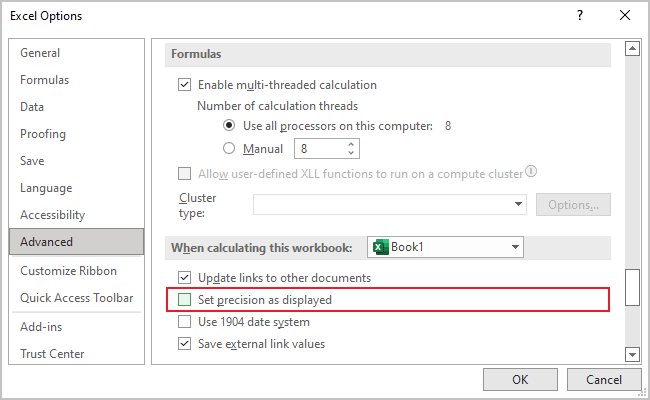Click the OK button
The image size is (650, 400).
tap(520, 380)
